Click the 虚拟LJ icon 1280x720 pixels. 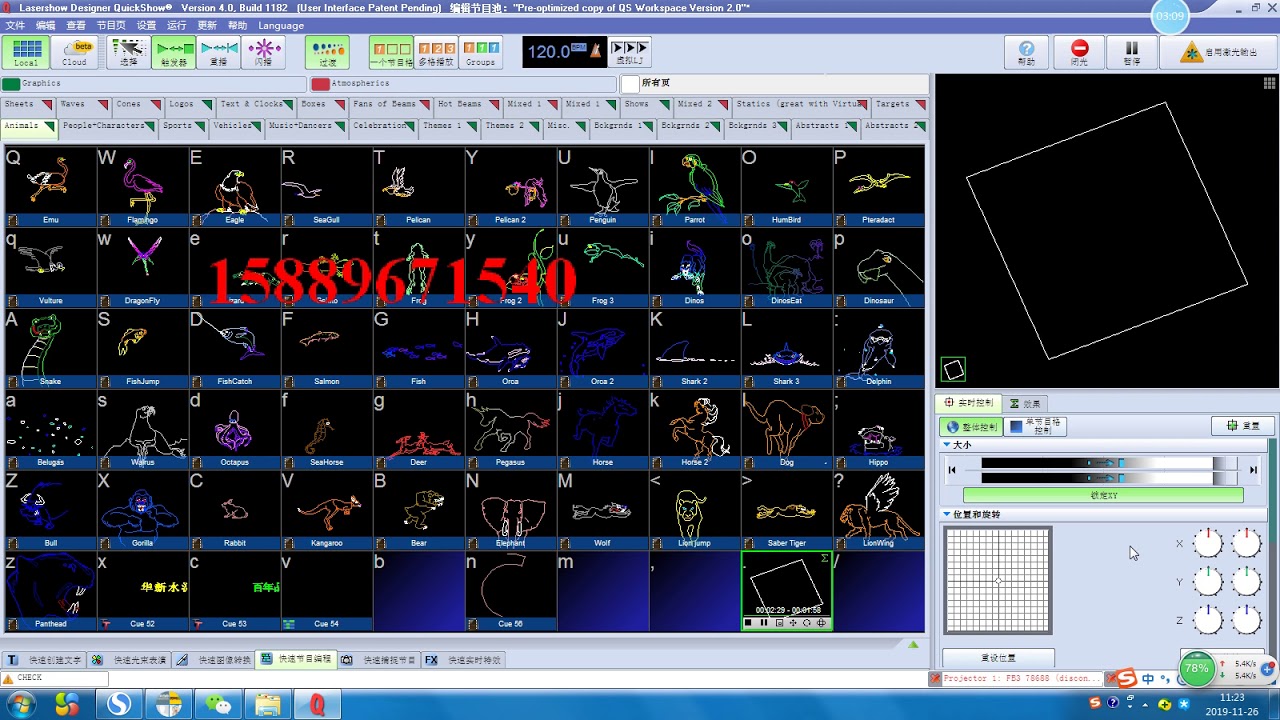click(630, 52)
